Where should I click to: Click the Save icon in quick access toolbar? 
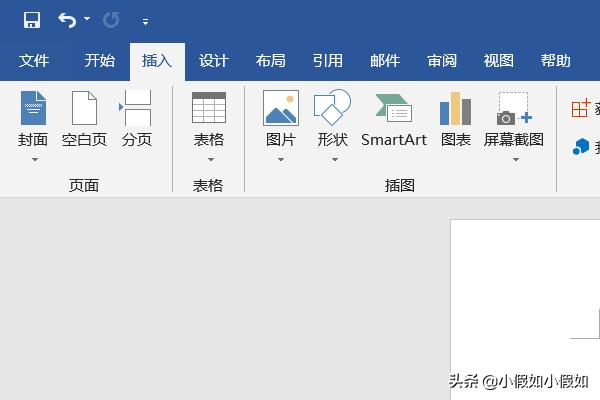pos(32,20)
